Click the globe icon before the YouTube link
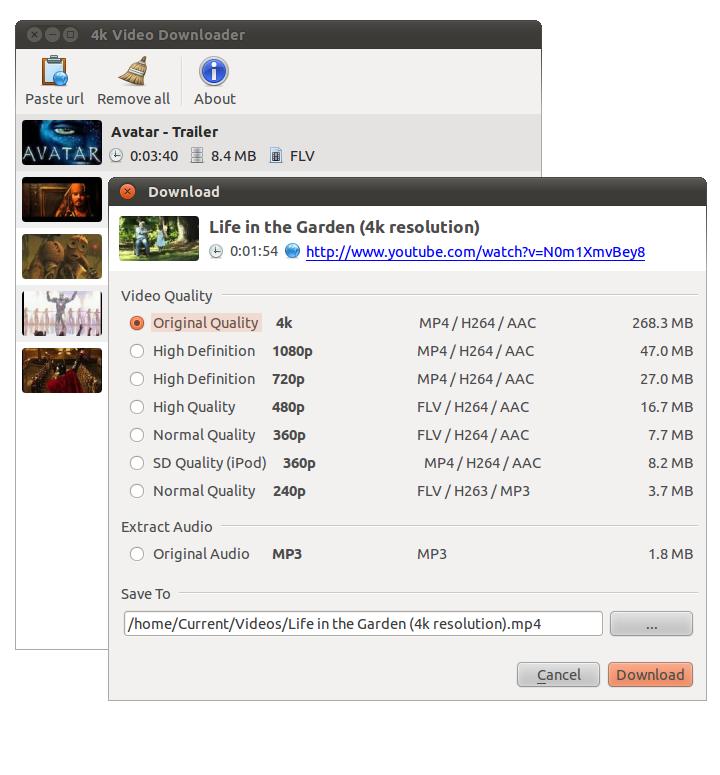The height and width of the screenshot is (775, 720). 293,251
